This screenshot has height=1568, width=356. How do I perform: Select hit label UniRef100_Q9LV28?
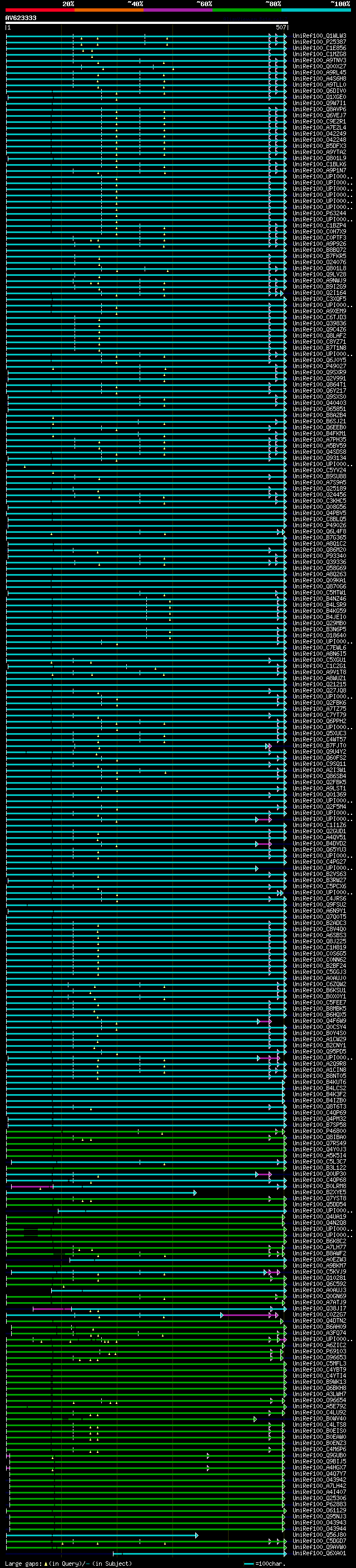pyautogui.click(x=319, y=274)
